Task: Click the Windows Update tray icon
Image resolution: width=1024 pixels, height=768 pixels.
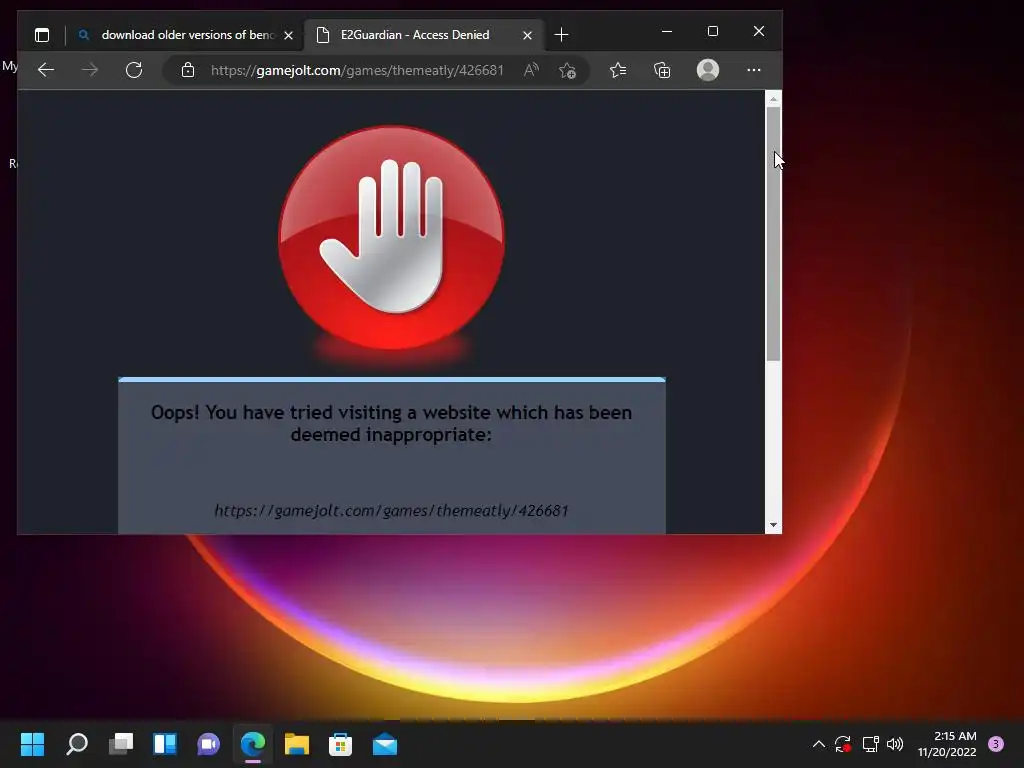Action: (x=843, y=744)
